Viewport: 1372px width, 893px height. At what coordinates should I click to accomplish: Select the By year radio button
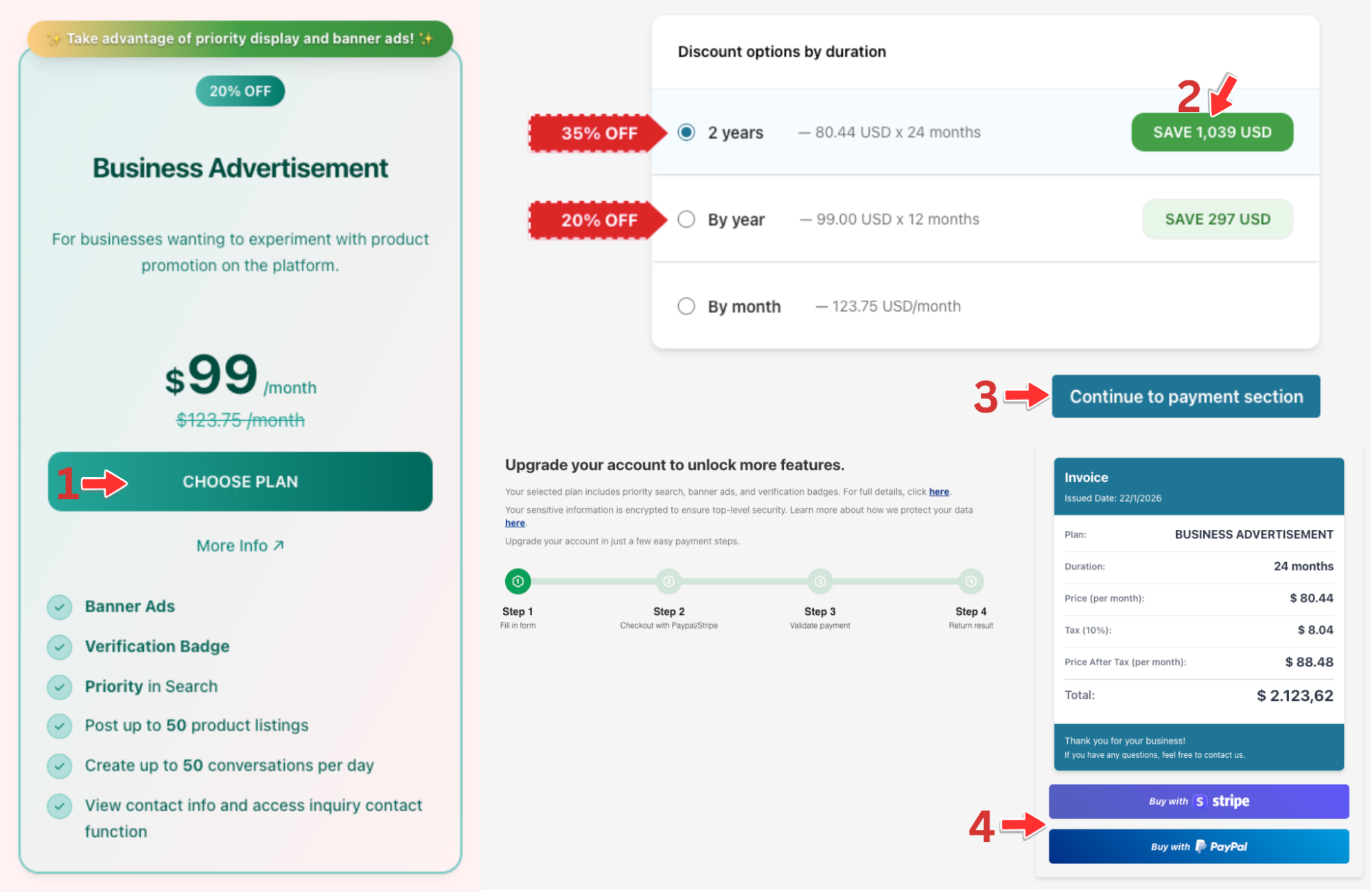[686, 219]
